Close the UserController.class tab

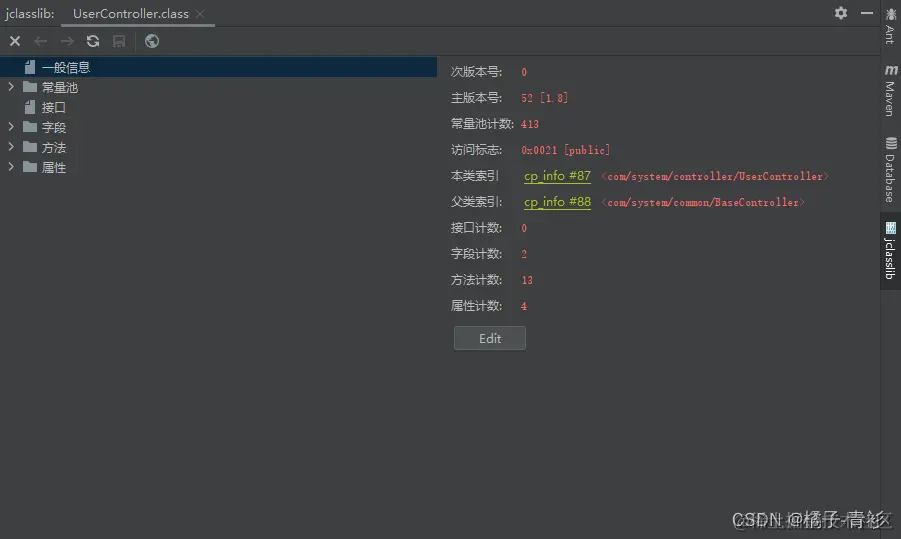[x=200, y=14]
